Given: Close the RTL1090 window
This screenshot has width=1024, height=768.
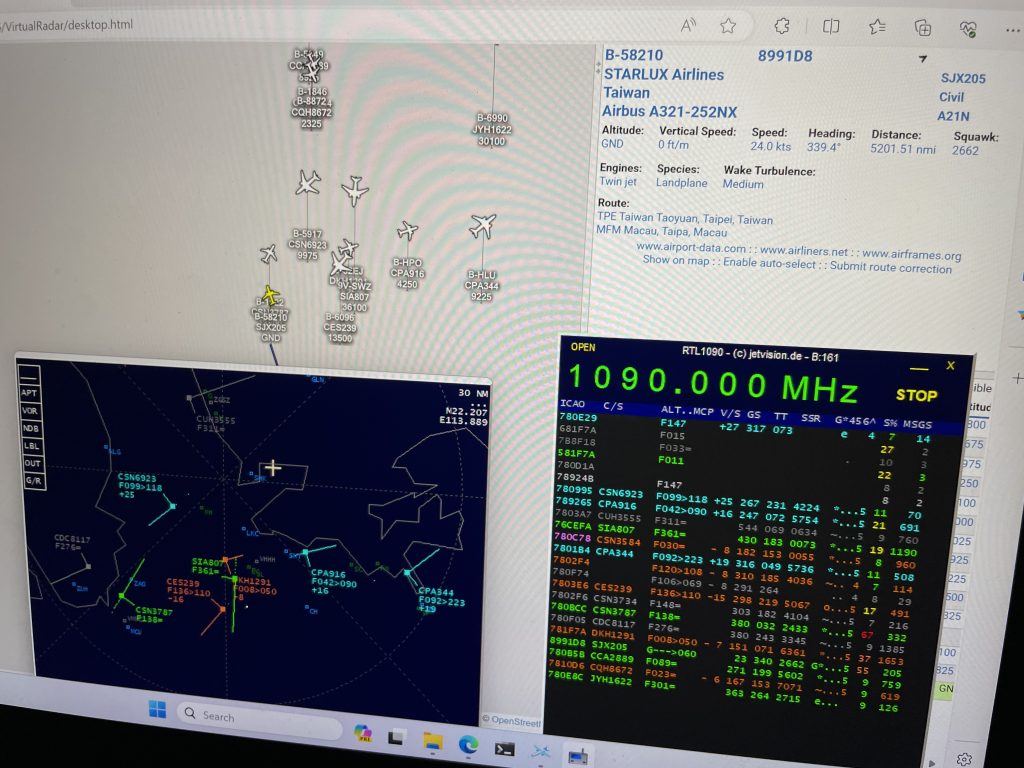Looking at the screenshot, I should tap(950, 366).
